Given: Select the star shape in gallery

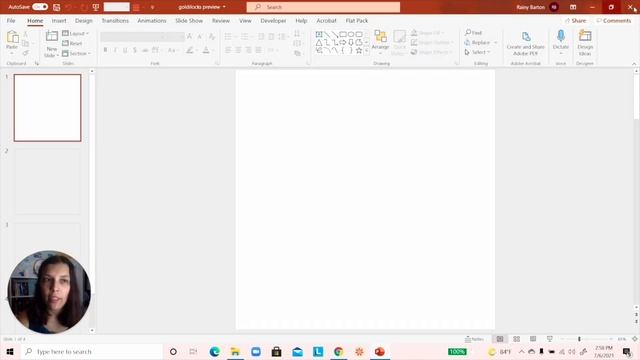Looking at the screenshot, I should point(359,51).
